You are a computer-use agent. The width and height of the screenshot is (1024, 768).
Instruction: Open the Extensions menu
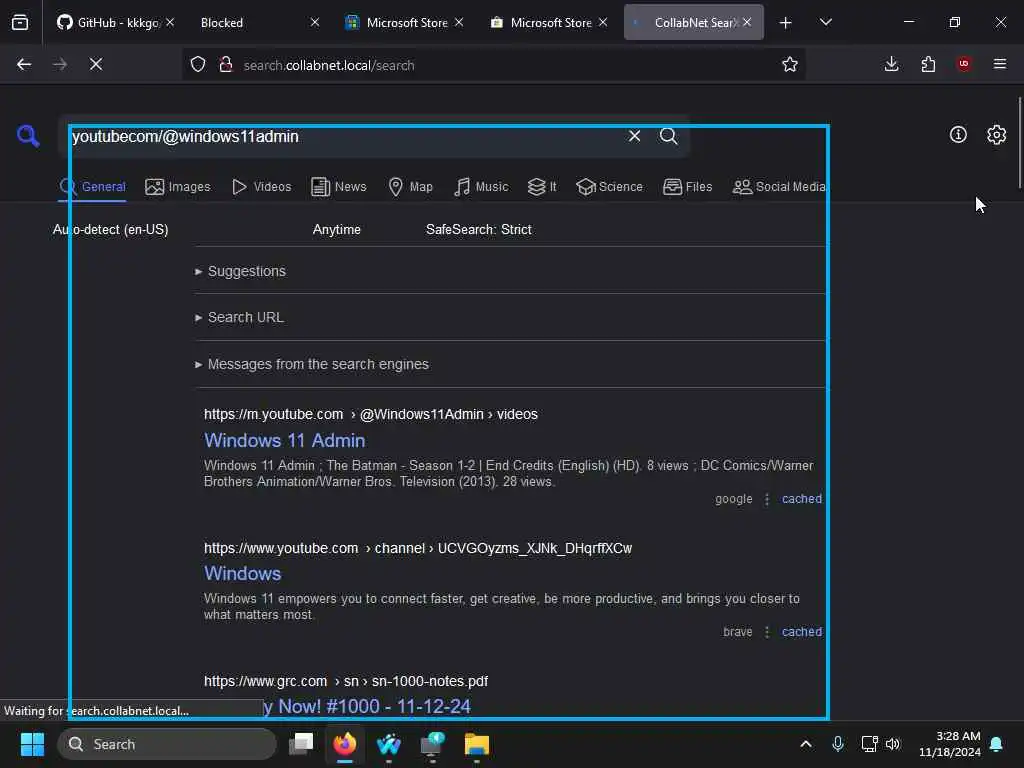tap(928, 64)
